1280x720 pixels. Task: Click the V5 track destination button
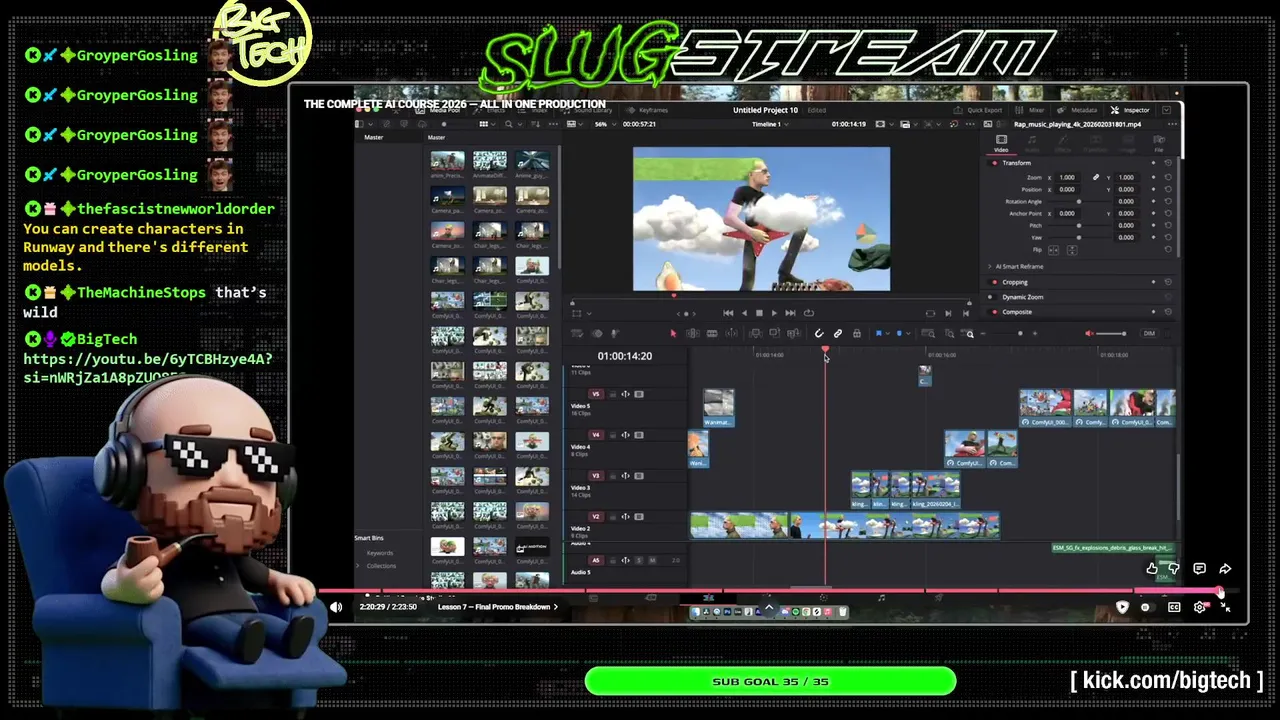tap(596, 394)
